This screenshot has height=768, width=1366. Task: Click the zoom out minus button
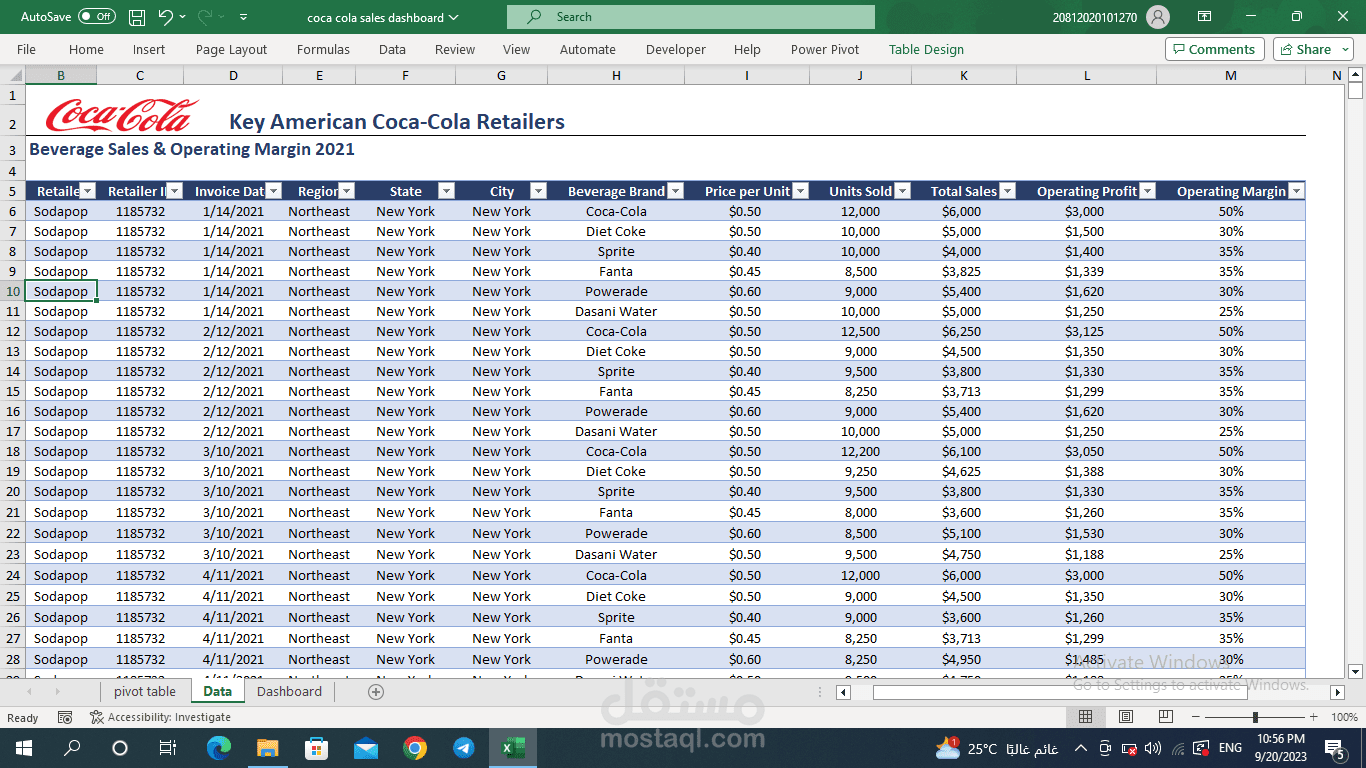point(1195,717)
